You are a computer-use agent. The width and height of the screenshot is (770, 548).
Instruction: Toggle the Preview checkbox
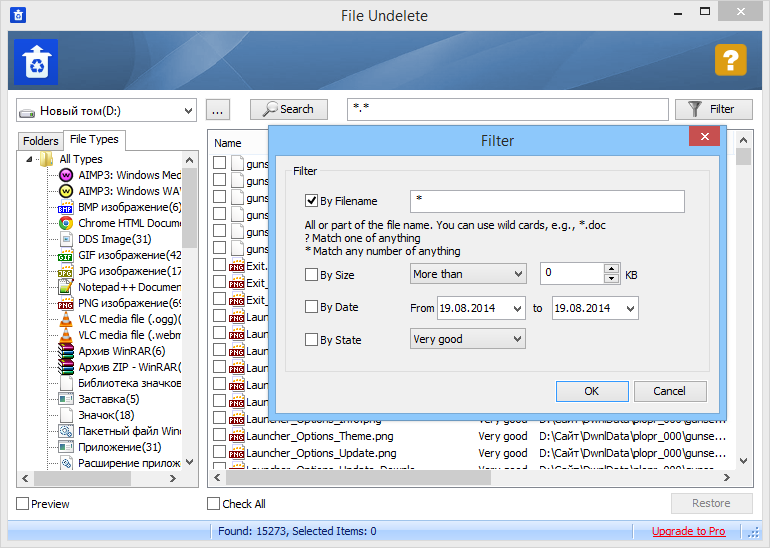point(23,503)
